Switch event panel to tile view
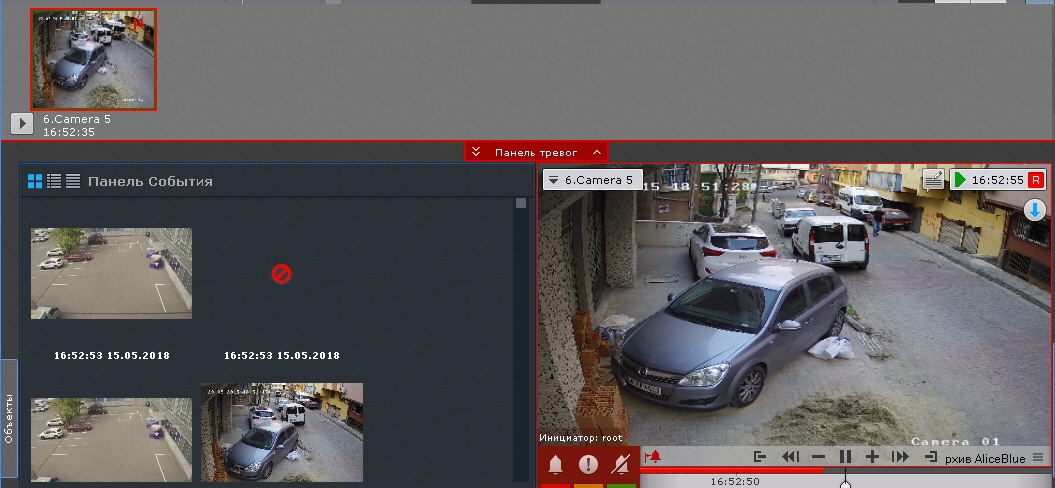The image size is (1055, 488). (35, 181)
